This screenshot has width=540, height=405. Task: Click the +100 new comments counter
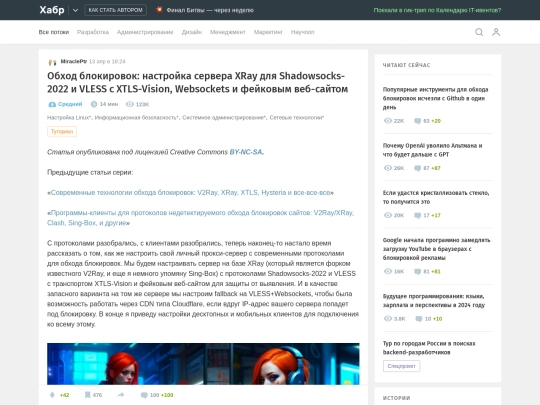(167, 395)
